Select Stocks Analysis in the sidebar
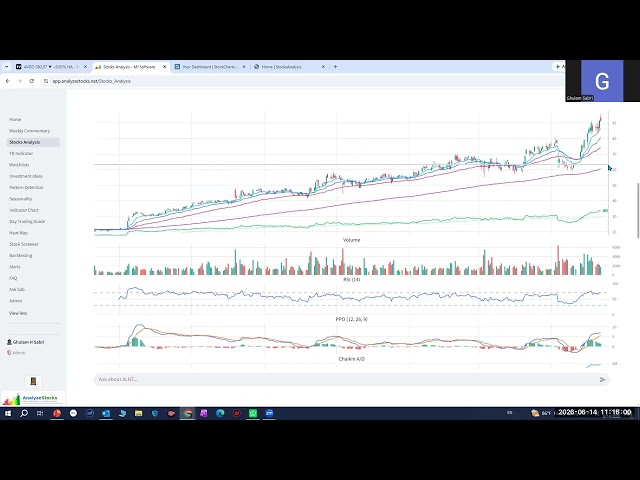 click(x=33, y=142)
